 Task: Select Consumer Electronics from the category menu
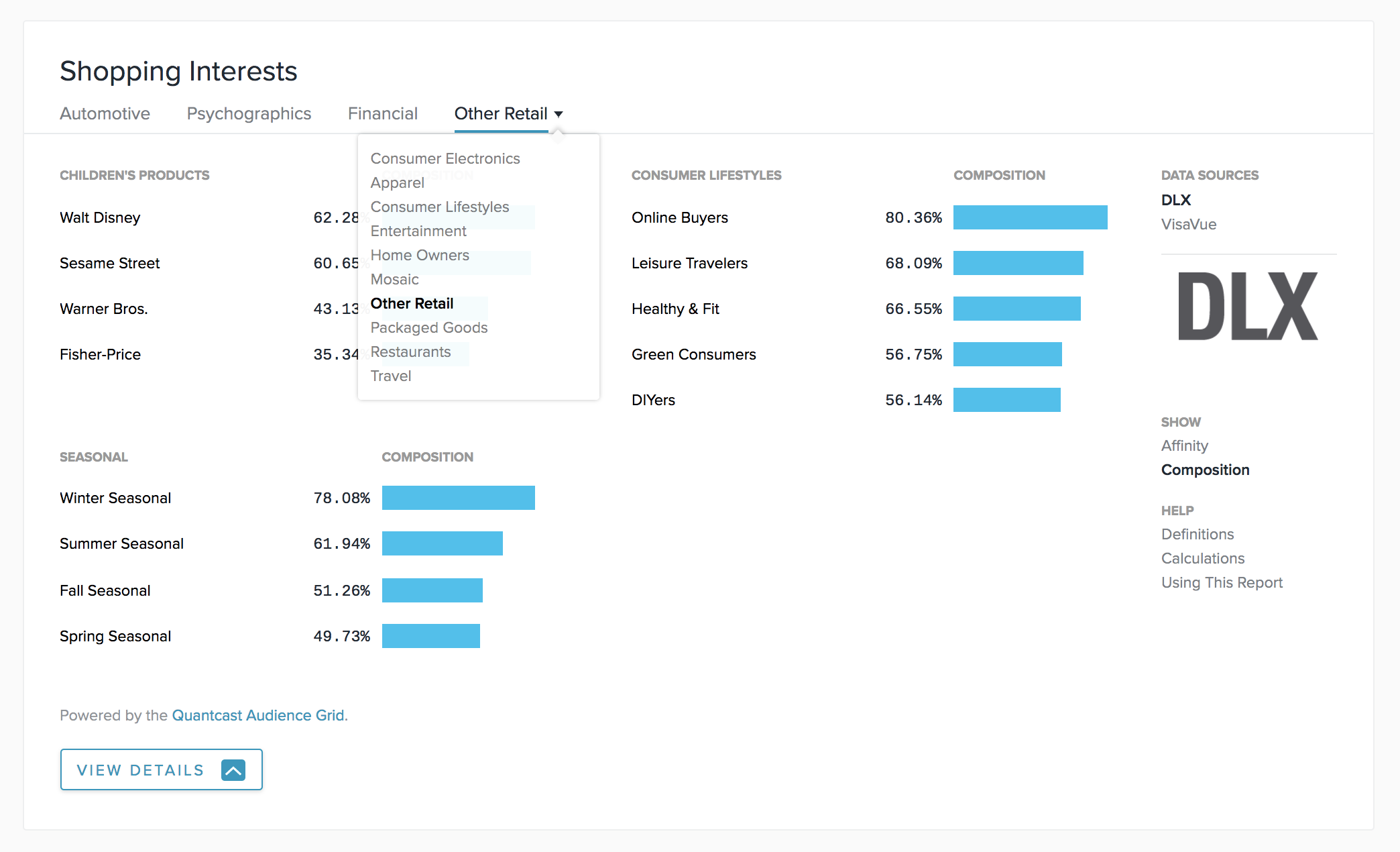point(445,158)
